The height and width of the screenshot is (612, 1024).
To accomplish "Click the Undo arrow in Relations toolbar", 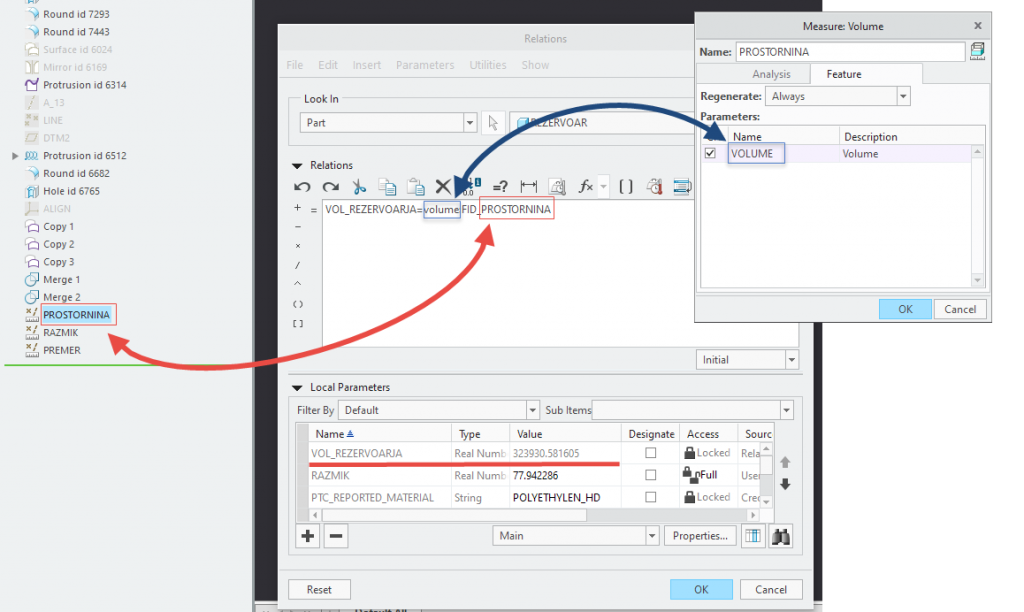I will 302,186.
